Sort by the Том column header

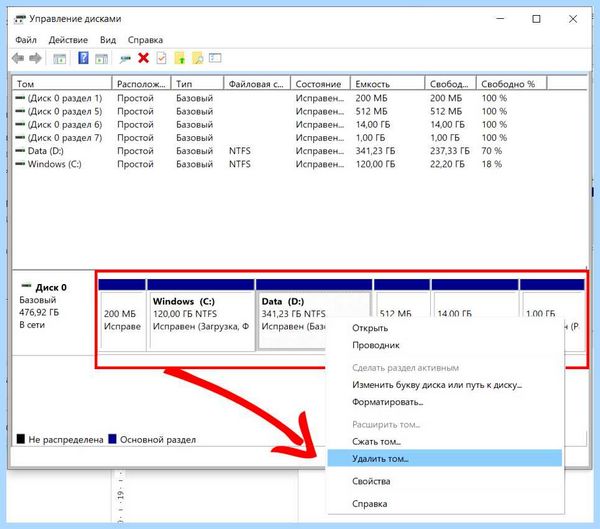coord(62,83)
